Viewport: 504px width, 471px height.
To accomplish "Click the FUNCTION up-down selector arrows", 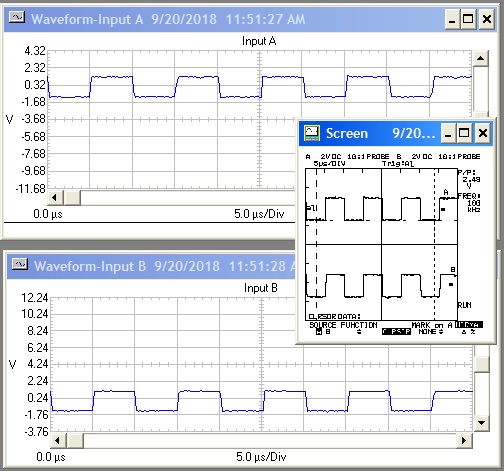I will [x=359, y=332].
